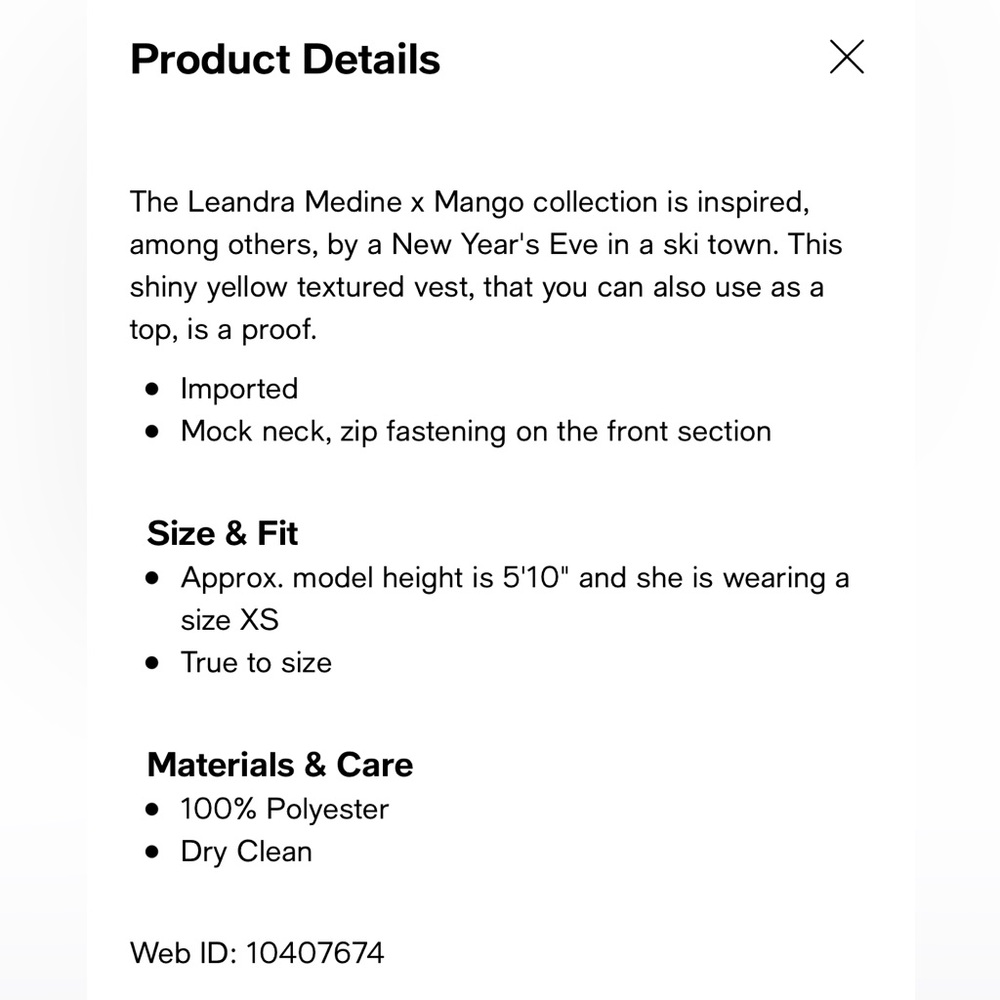Image resolution: width=1000 pixels, height=1000 pixels.
Task: Click the Approx. model height line
Action: tap(514, 578)
